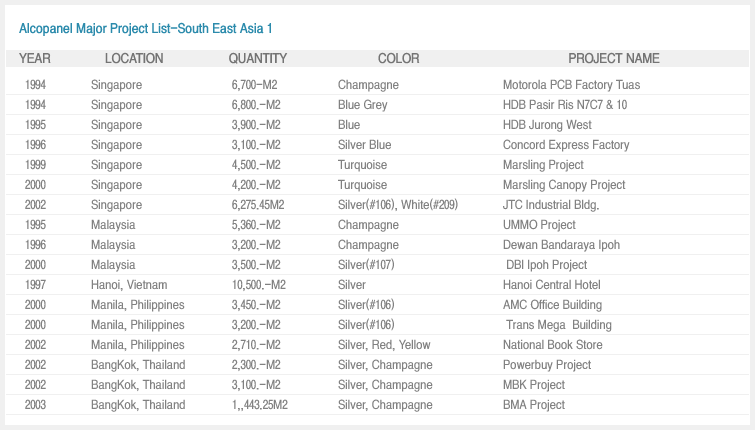Click Marsling Canopy Project cell
Viewport: 755px width, 430px height.
click(564, 185)
